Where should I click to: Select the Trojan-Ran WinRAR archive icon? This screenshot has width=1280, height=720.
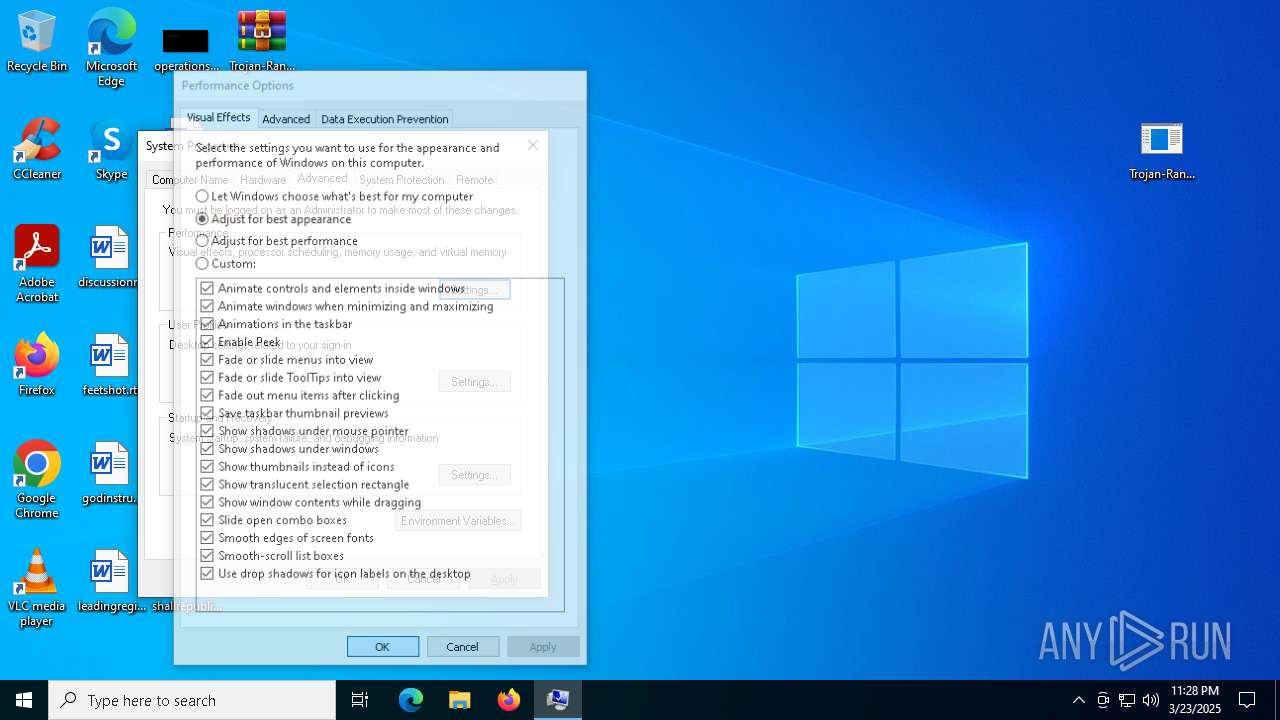(x=262, y=42)
